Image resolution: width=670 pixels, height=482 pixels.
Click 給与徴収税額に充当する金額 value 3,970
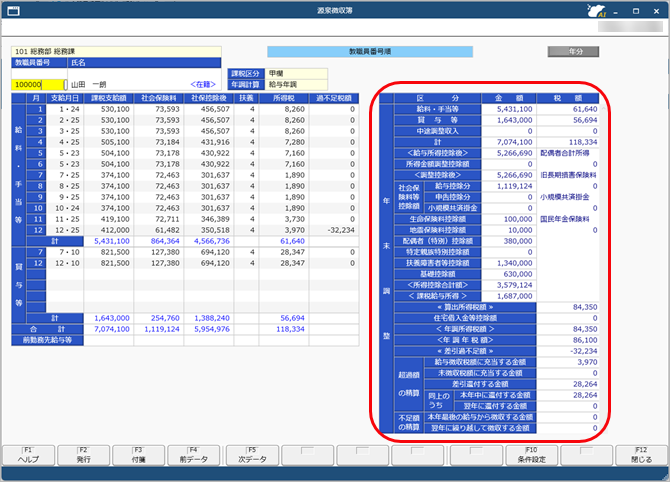pyautogui.click(x=568, y=362)
